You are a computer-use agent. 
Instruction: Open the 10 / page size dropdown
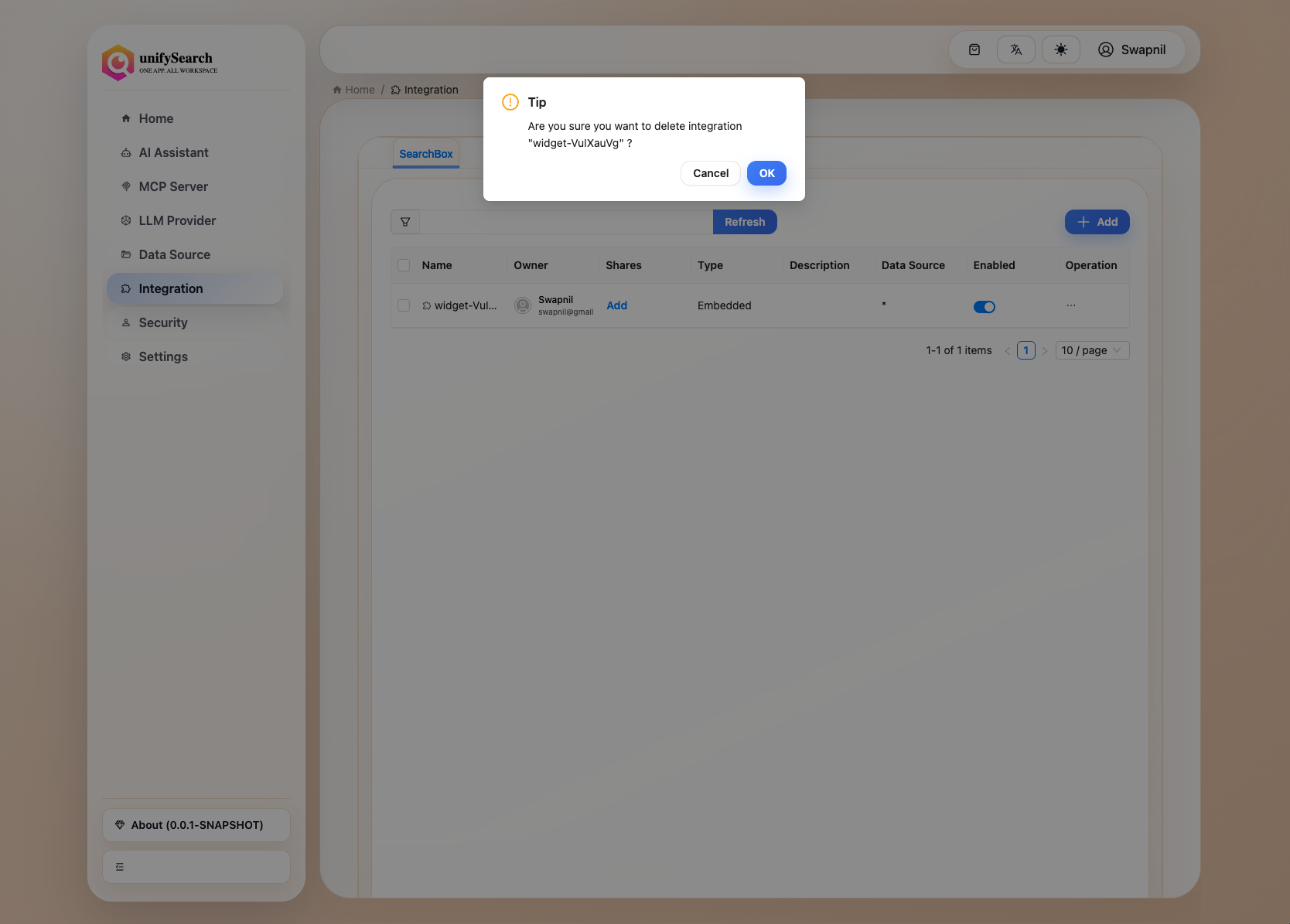pyautogui.click(x=1091, y=350)
